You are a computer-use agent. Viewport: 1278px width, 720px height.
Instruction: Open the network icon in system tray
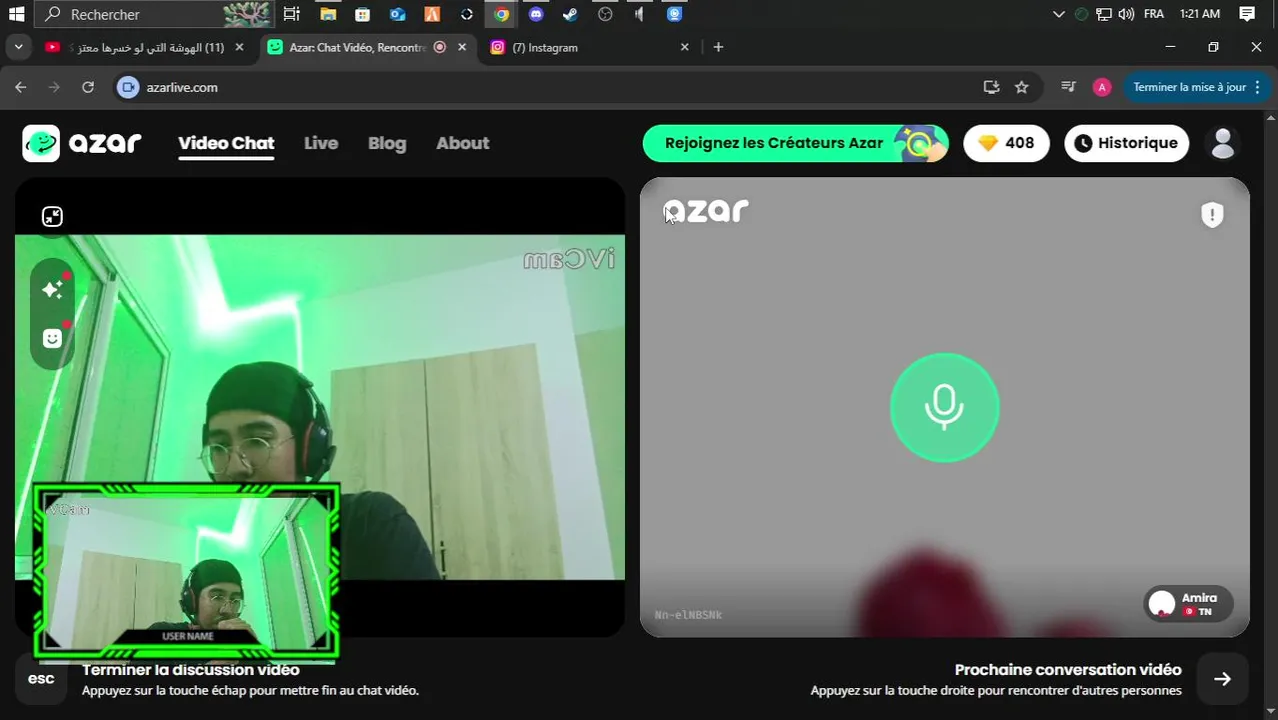[x=1104, y=14]
